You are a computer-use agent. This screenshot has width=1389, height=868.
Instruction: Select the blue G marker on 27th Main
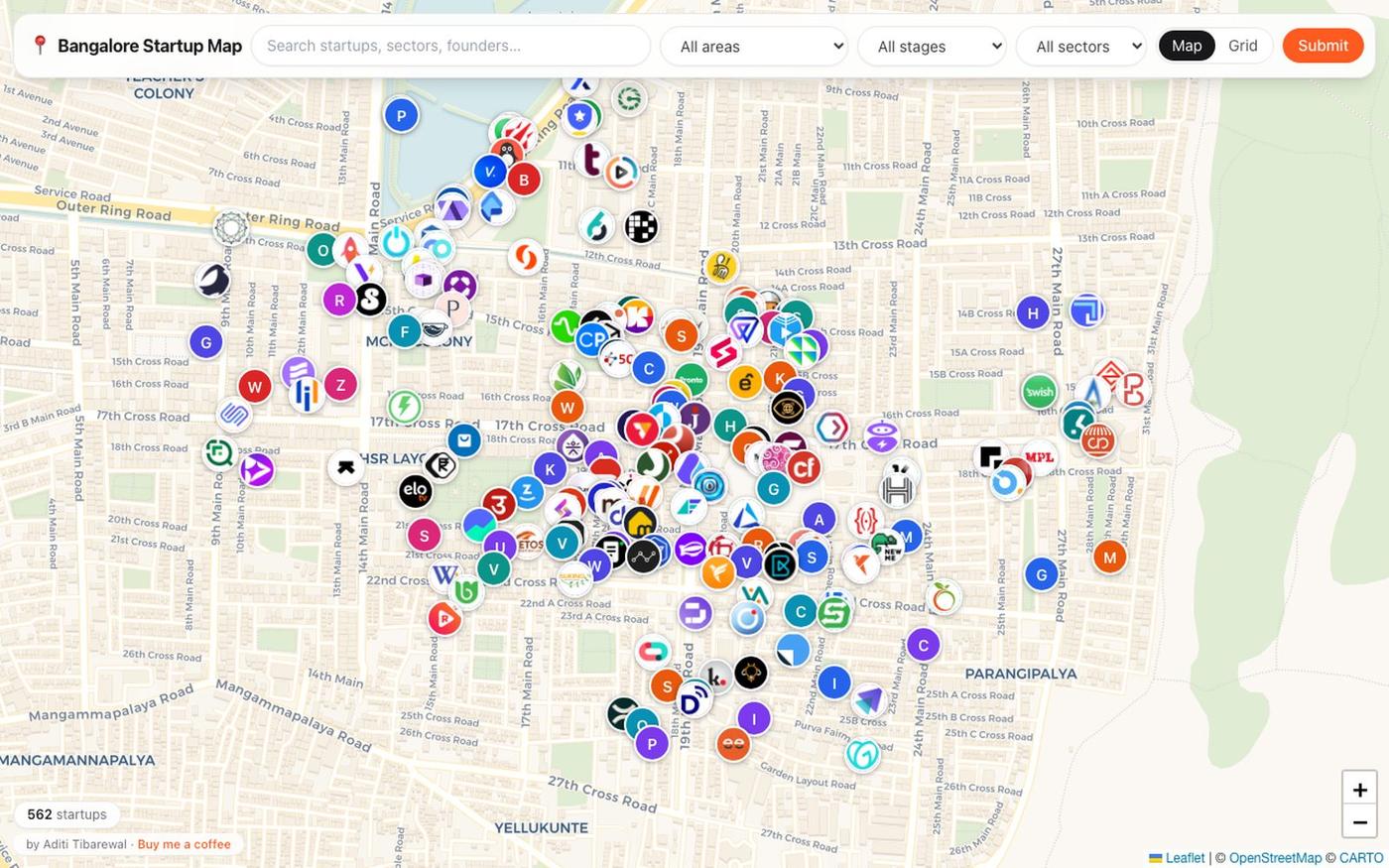coord(1041,574)
